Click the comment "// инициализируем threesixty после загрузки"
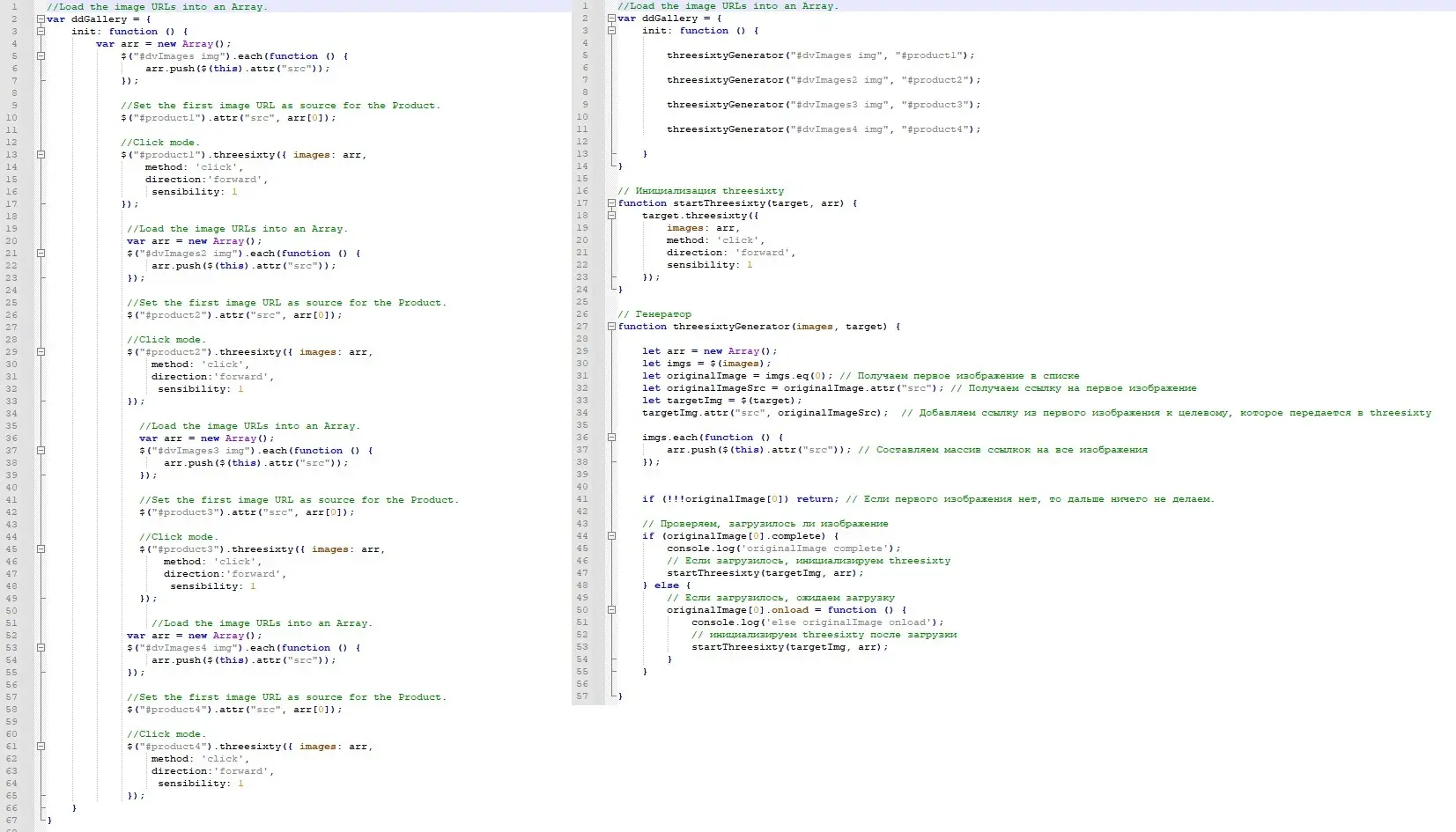Viewport: 1456px width, 832px height. click(x=824, y=635)
